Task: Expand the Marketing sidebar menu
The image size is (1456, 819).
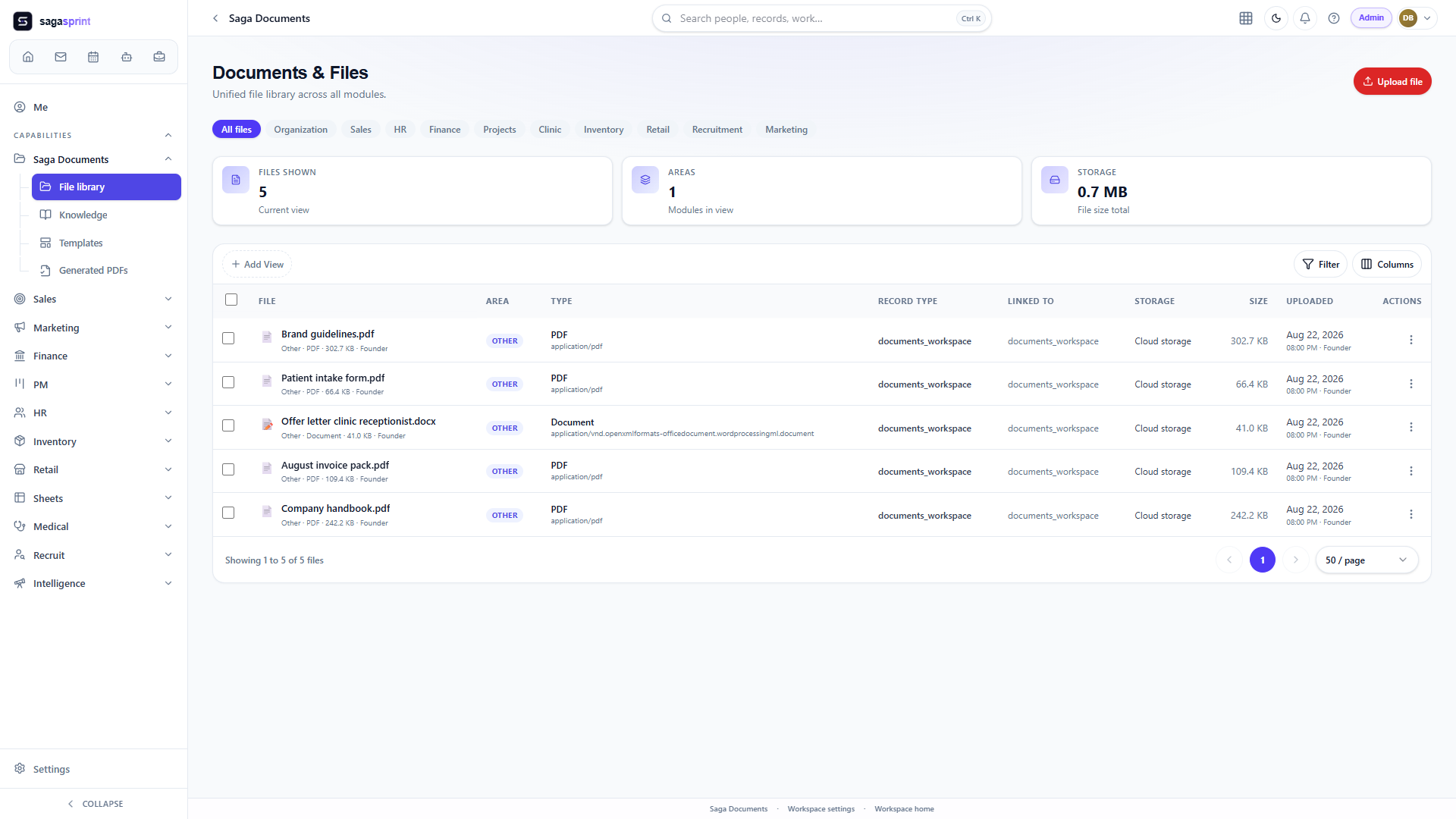Action: click(168, 328)
